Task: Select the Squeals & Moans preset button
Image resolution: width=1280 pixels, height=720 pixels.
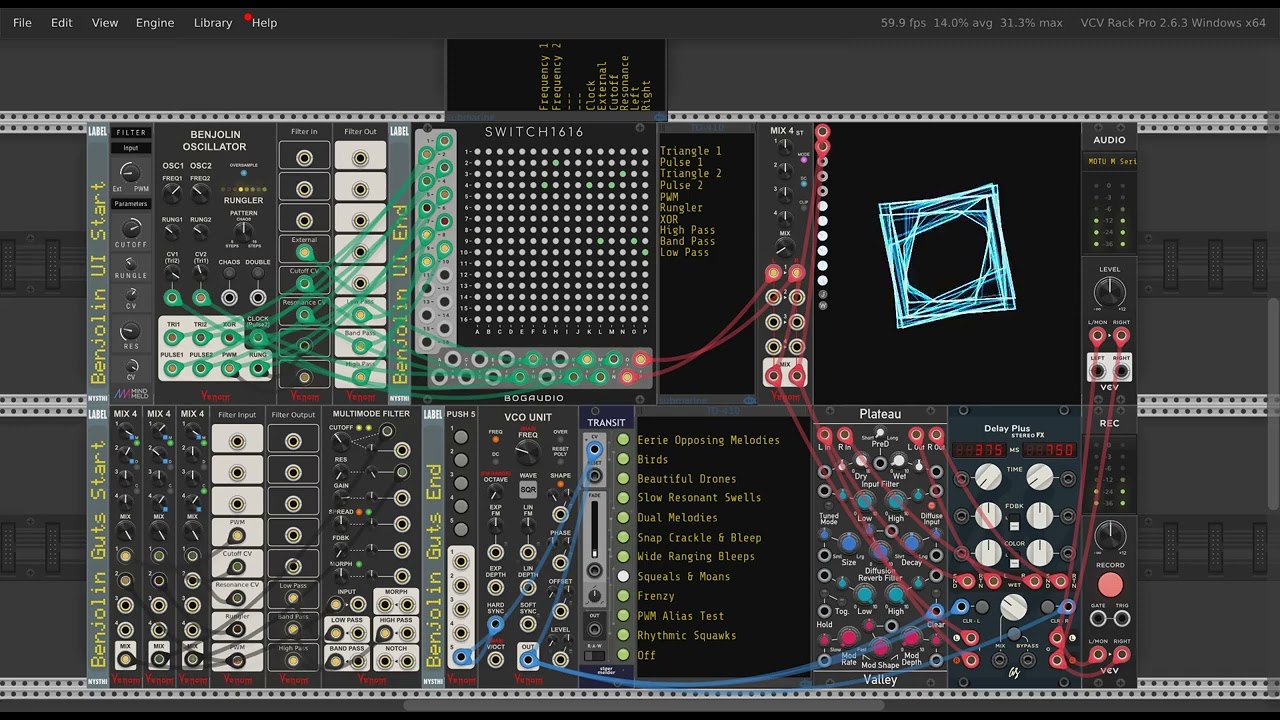Action: [623, 577]
